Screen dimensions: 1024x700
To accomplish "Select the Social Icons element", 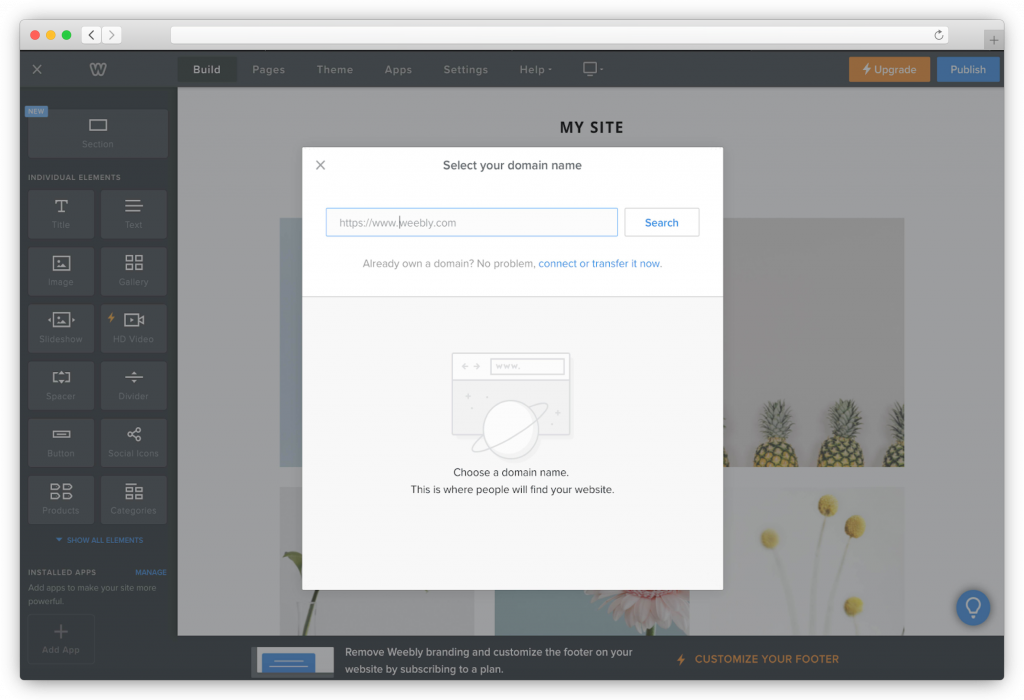I will click(134, 443).
